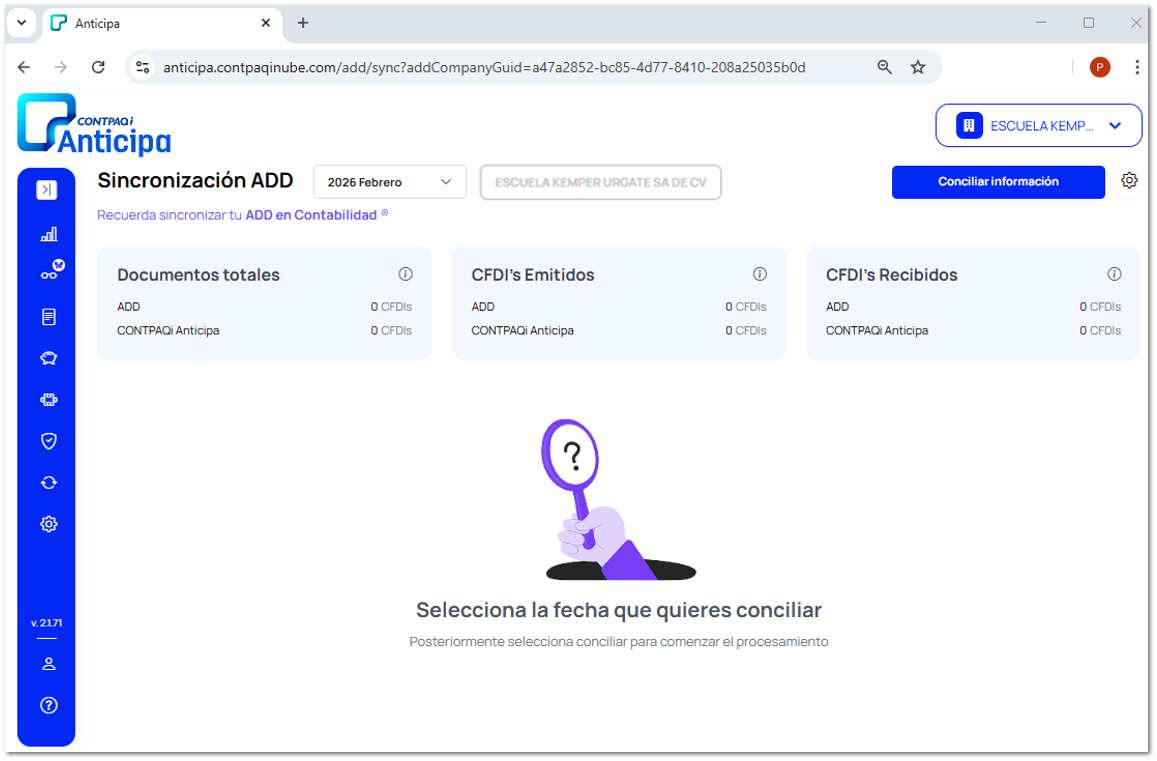Click the Conciliar información button
Image resolution: width=1157 pixels, height=761 pixels.
(x=998, y=182)
